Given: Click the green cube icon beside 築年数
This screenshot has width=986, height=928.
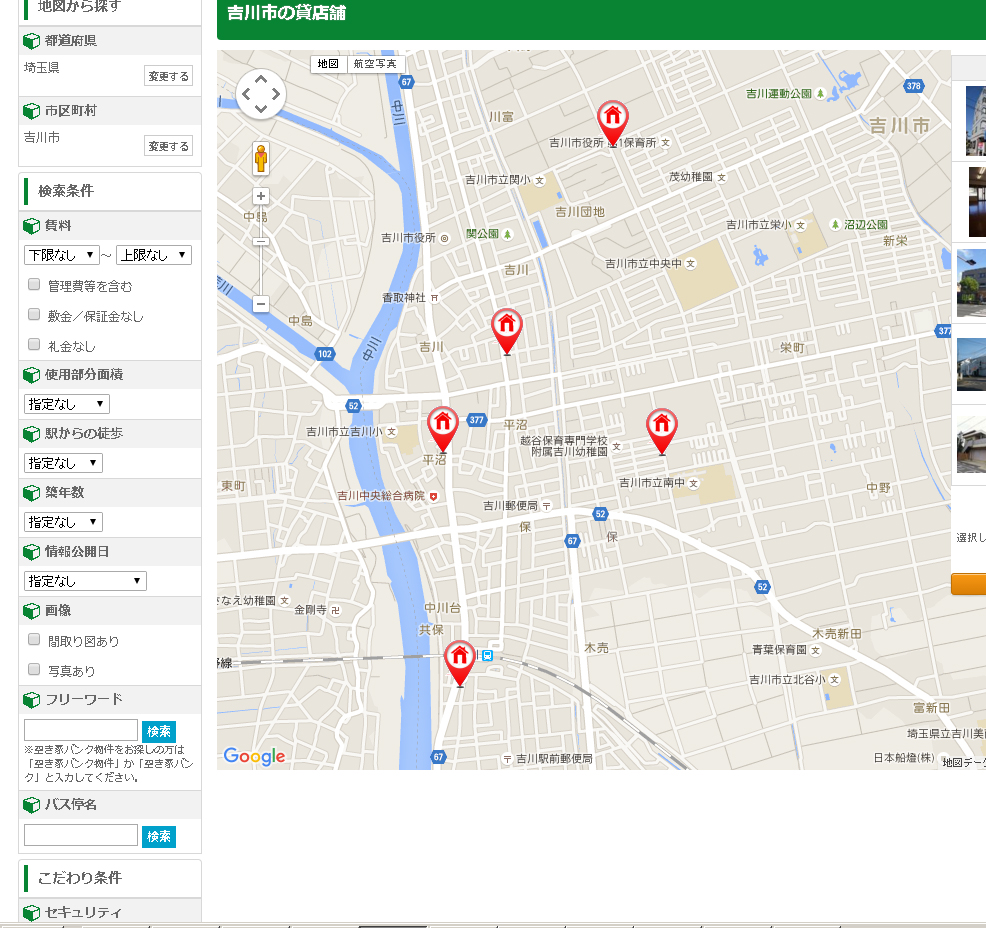Looking at the screenshot, I should (x=31, y=493).
